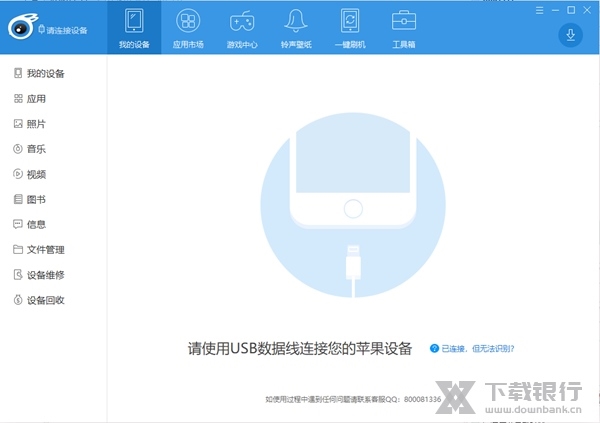Open 设备回收 in the sidebar

(39, 300)
